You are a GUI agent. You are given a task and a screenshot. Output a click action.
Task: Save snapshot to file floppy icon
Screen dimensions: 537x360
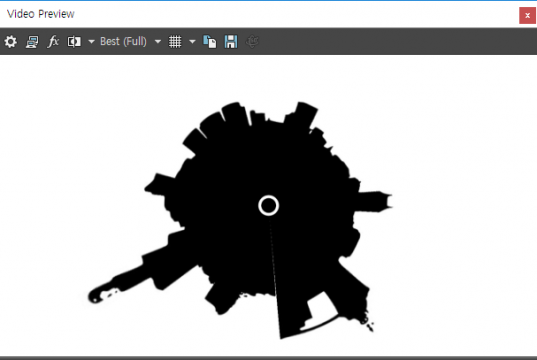pos(231,42)
